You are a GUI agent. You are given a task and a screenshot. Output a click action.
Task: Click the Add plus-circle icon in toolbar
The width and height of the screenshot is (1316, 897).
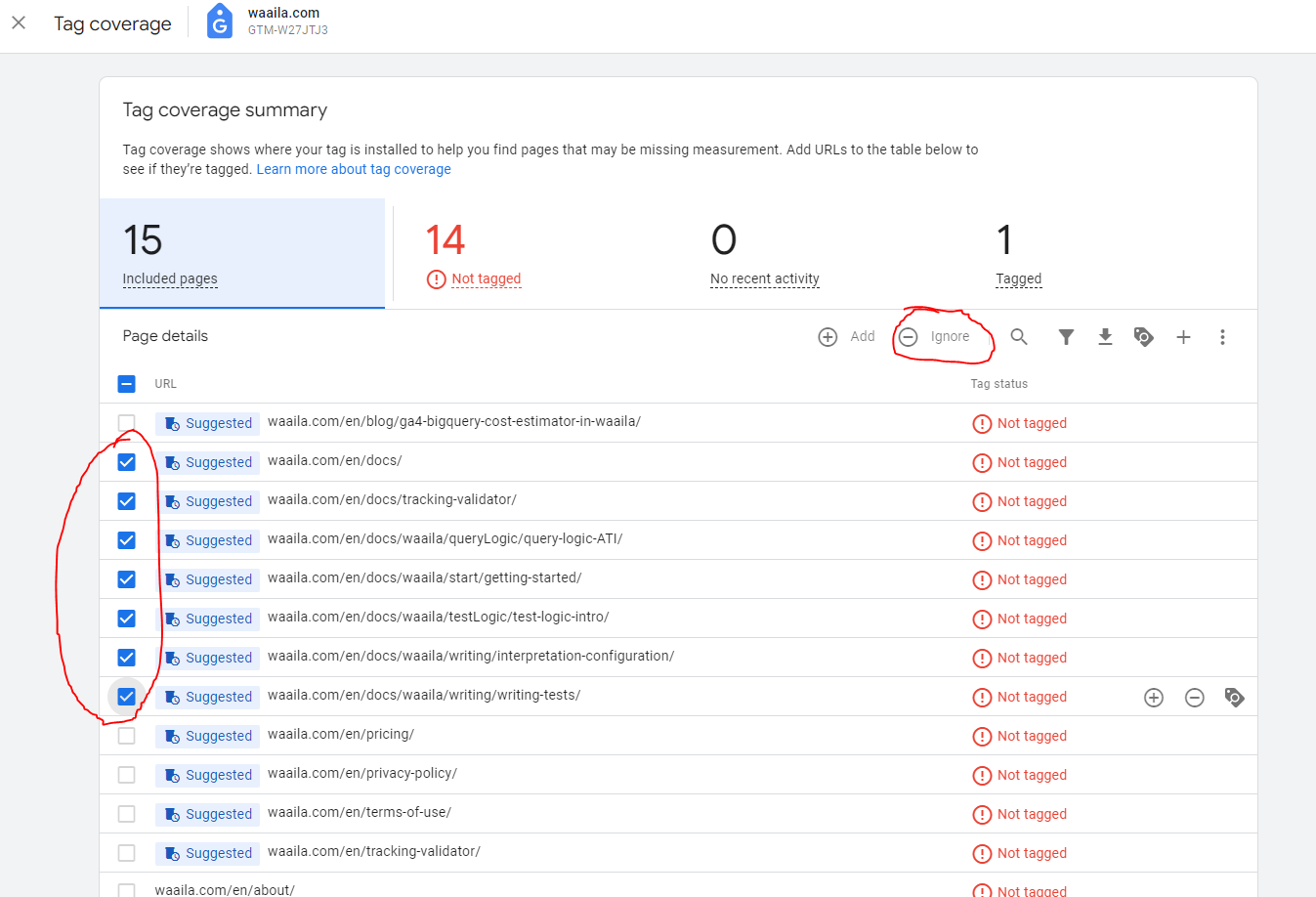click(828, 337)
